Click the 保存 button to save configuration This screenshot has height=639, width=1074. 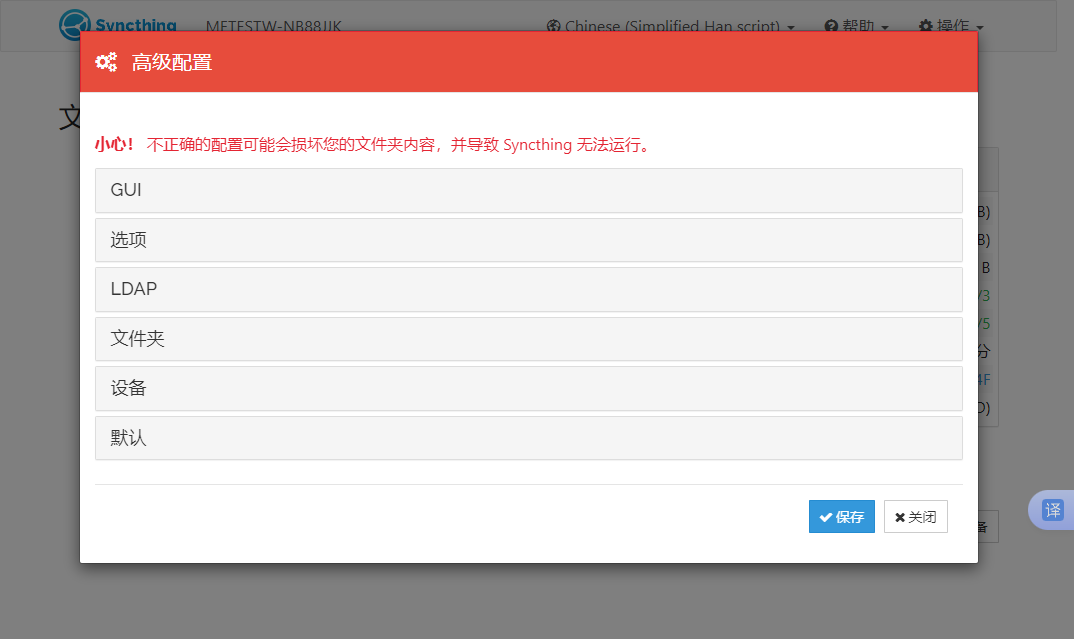[841, 516]
